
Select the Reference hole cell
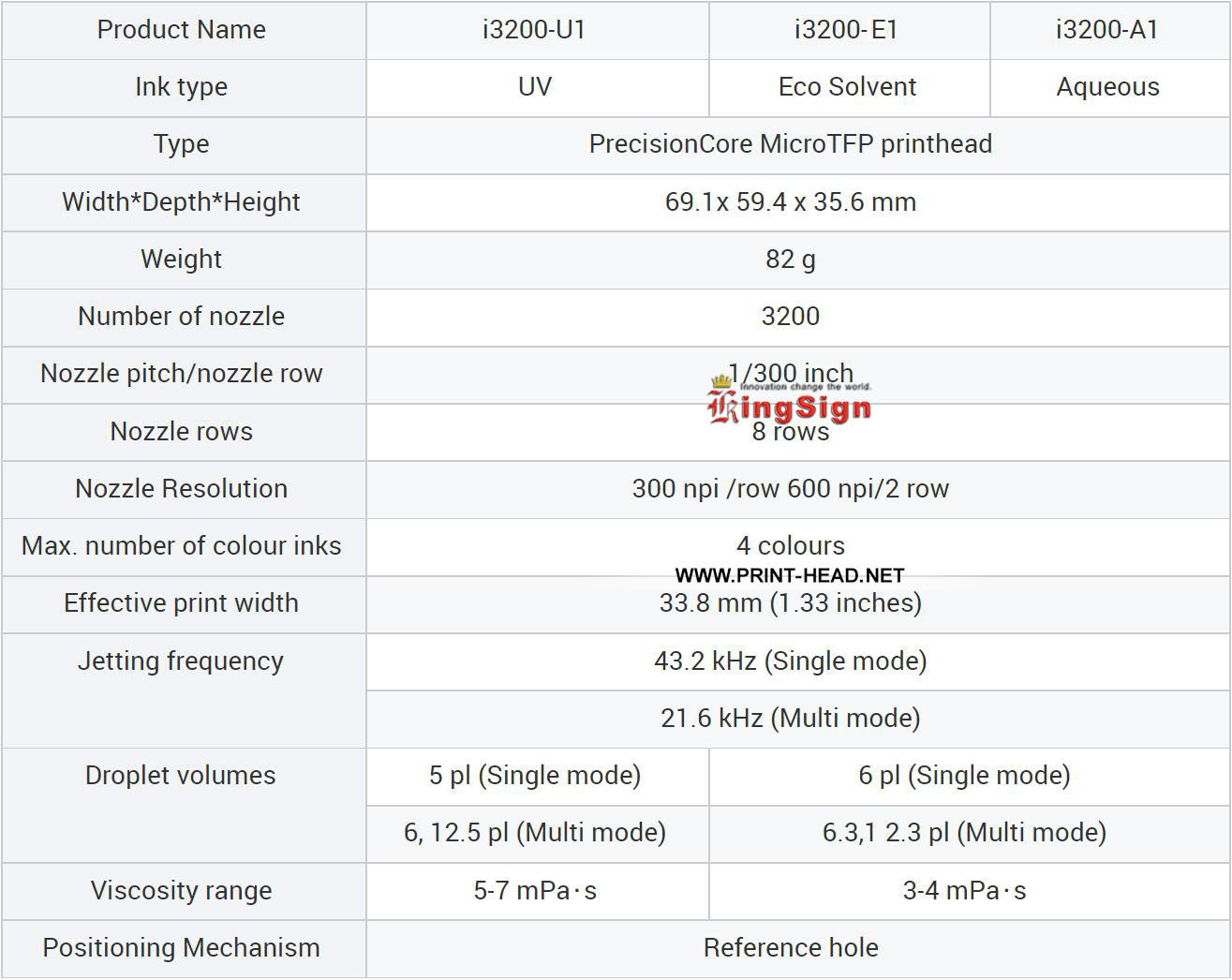point(790,948)
